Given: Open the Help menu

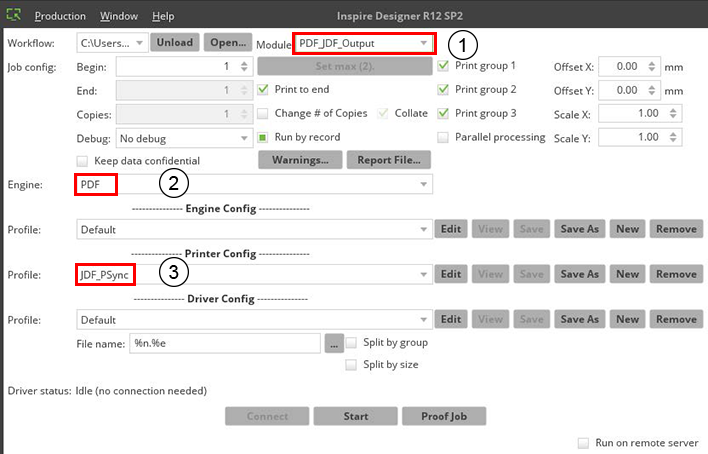Looking at the screenshot, I should [x=163, y=17].
